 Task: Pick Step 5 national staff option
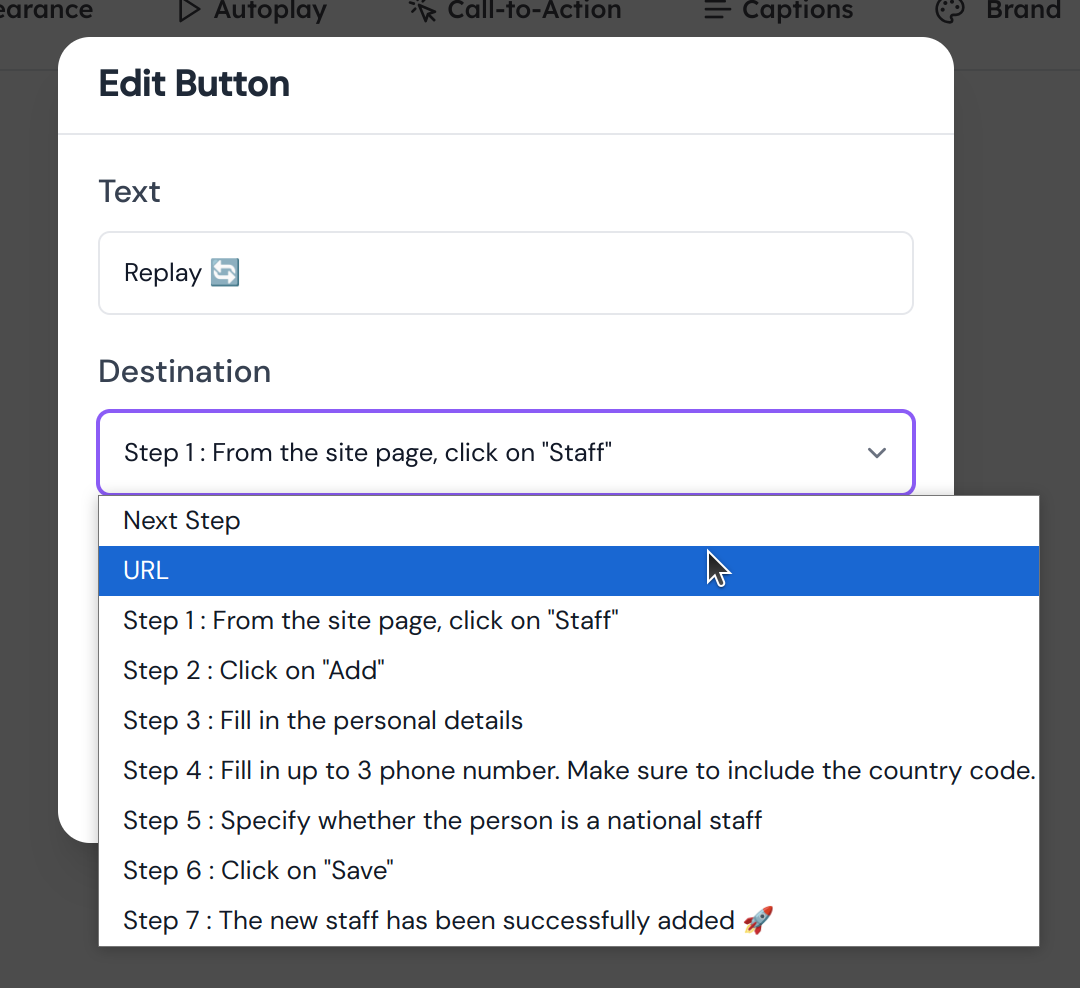442,821
